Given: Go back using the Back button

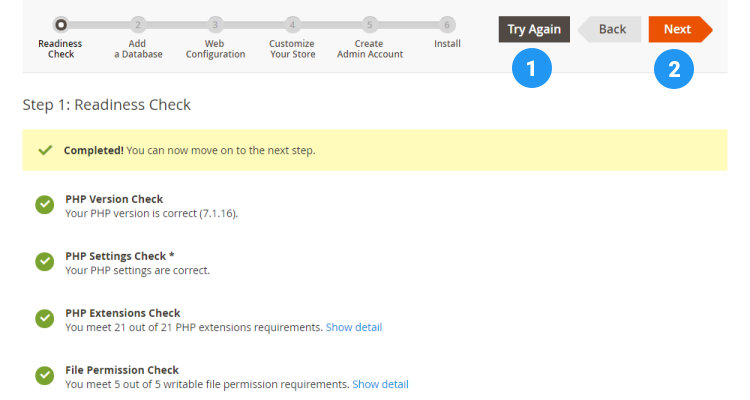Looking at the screenshot, I should tap(611, 29).
